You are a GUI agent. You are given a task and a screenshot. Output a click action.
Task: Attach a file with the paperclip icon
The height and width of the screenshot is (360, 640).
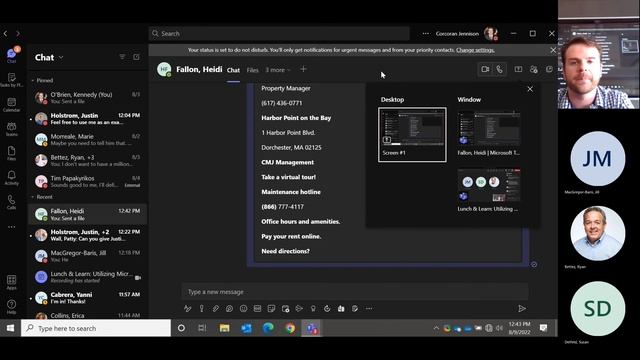pos(216,309)
